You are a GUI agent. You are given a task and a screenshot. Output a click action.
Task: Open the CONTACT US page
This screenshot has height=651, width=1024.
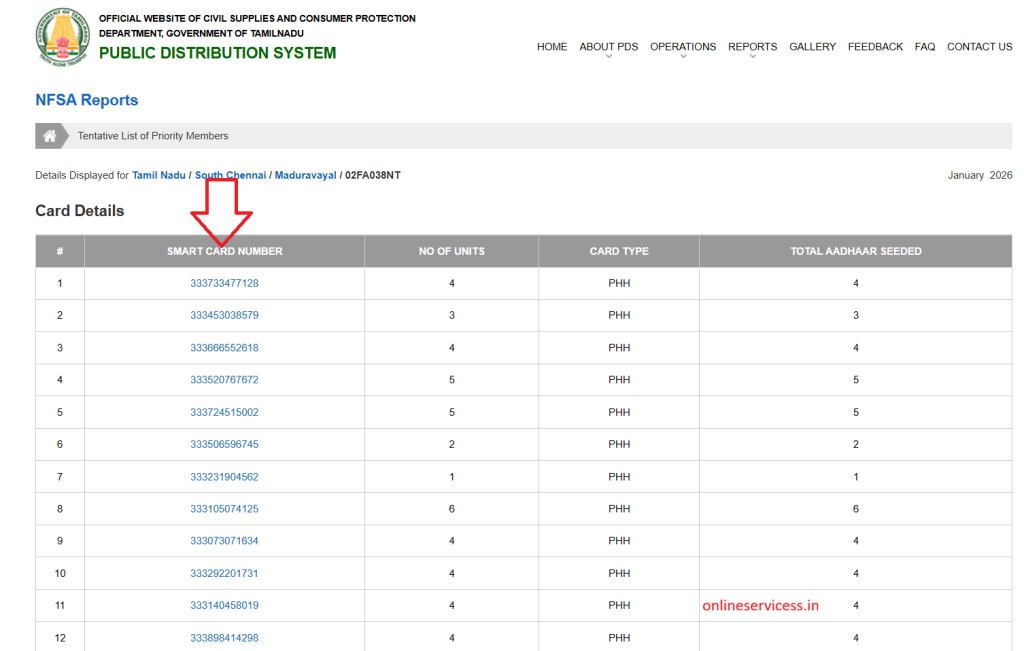click(x=979, y=47)
